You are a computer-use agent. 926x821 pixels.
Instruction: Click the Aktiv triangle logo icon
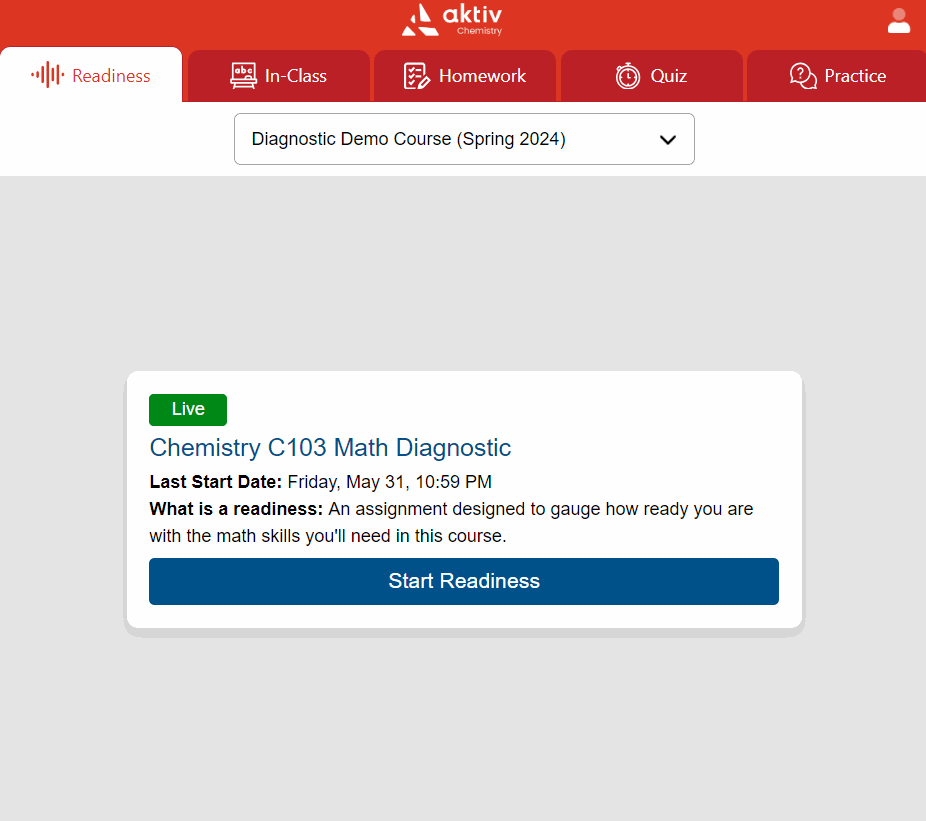click(419, 20)
